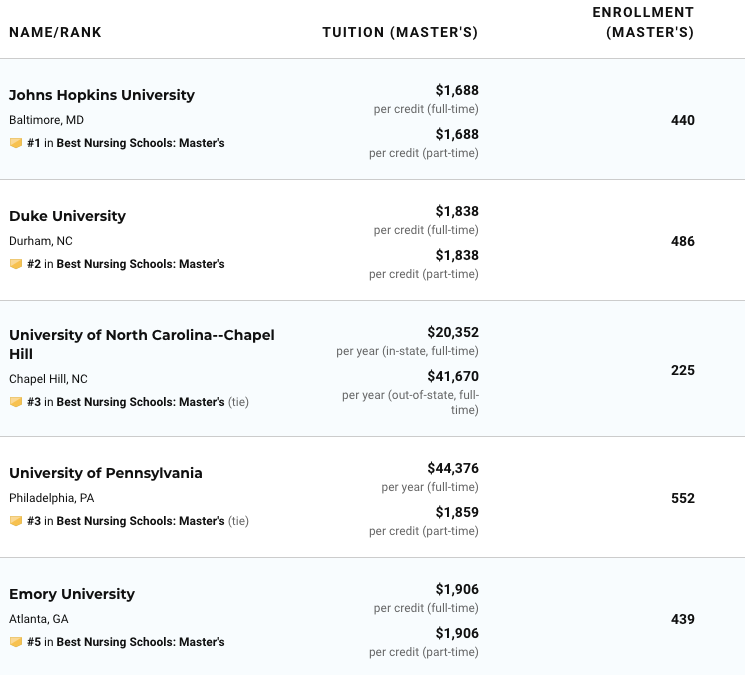Open Johns Hopkins University school page
The height and width of the screenshot is (675, 745).
point(102,95)
